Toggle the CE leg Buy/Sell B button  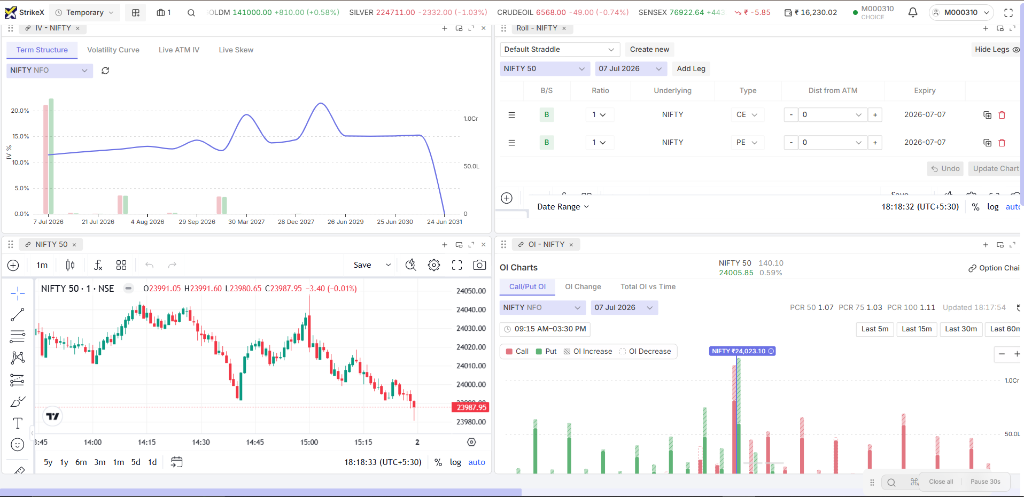tap(547, 115)
